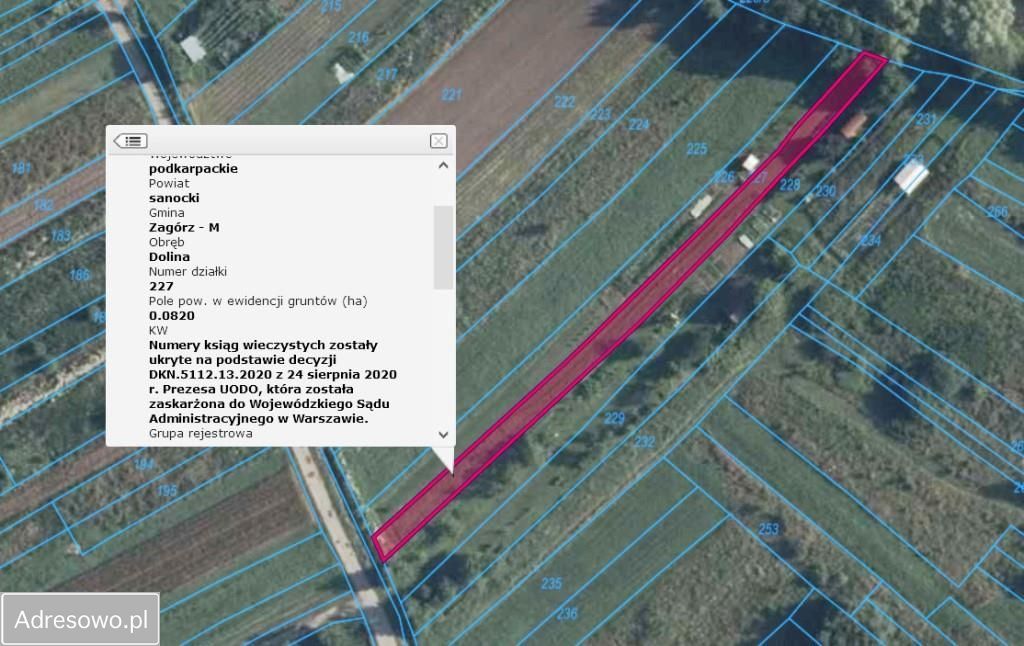This screenshot has width=1024, height=646.
Task: Click the 'Zagórz - M' gmina value
Action: 184,228
